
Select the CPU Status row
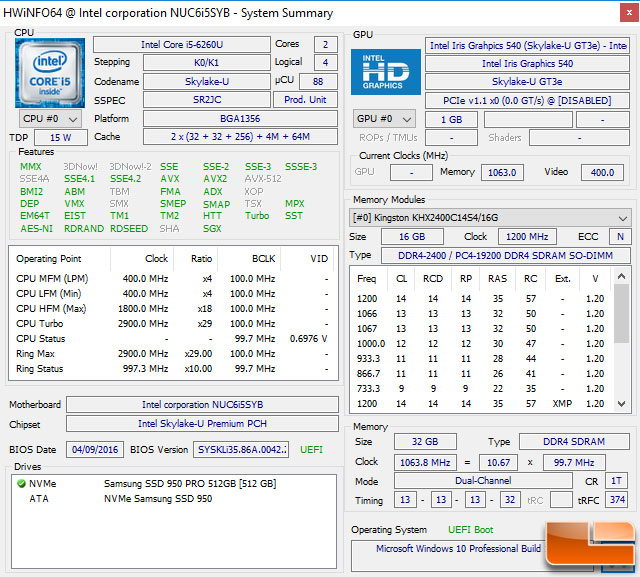pyautogui.click(x=173, y=339)
